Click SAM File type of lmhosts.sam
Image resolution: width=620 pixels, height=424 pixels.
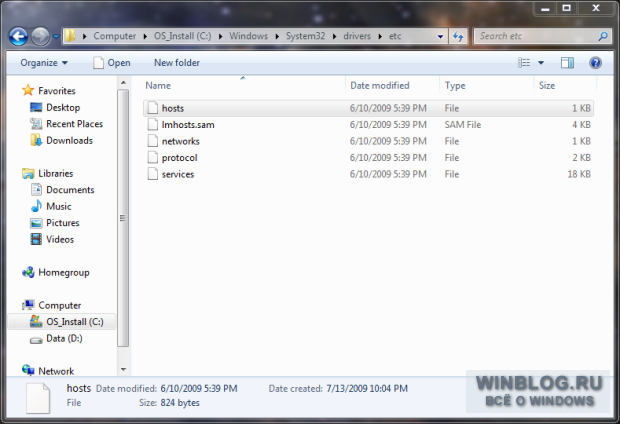coord(463,125)
